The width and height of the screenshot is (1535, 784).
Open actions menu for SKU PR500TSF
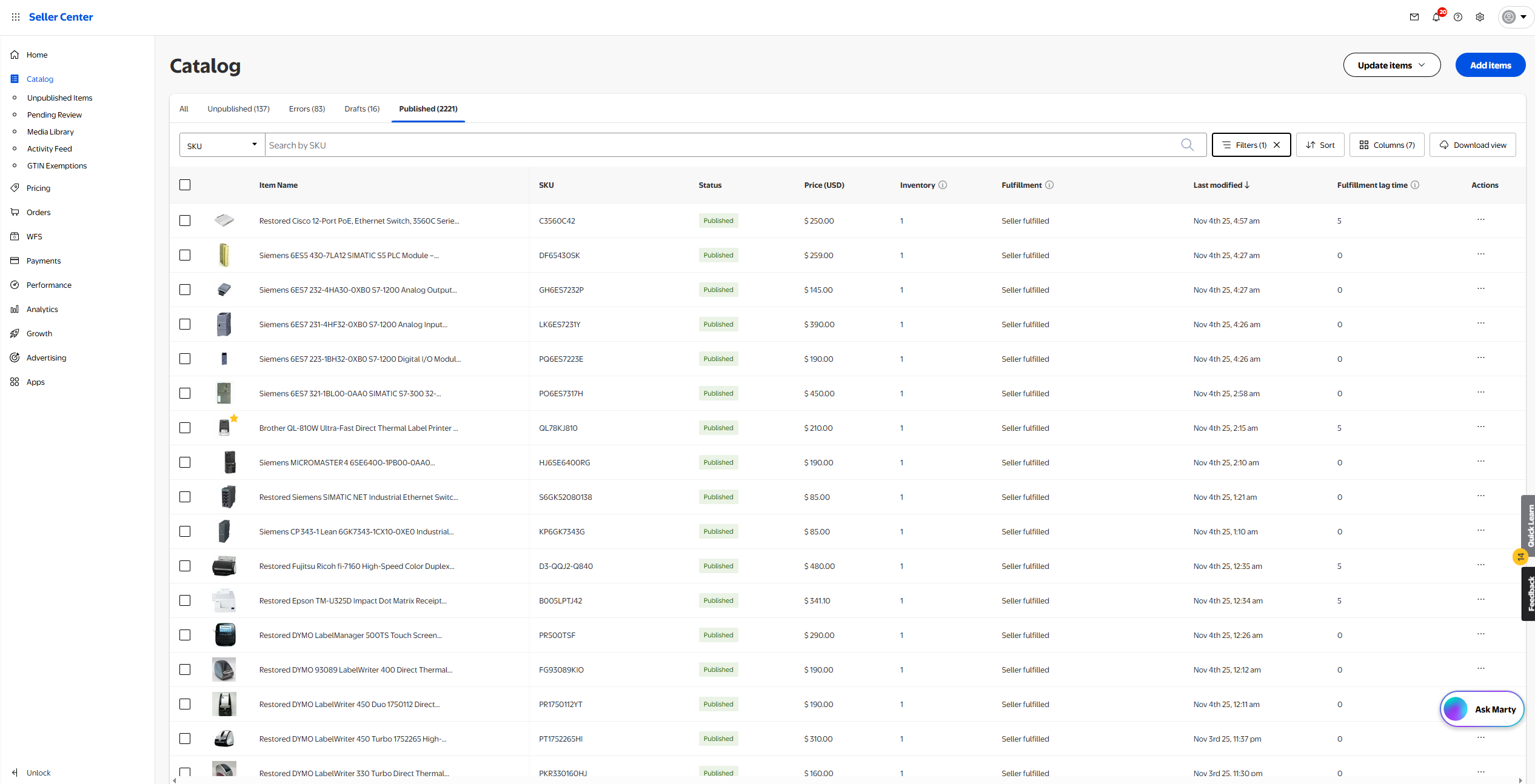click(x=1481, y=634)
